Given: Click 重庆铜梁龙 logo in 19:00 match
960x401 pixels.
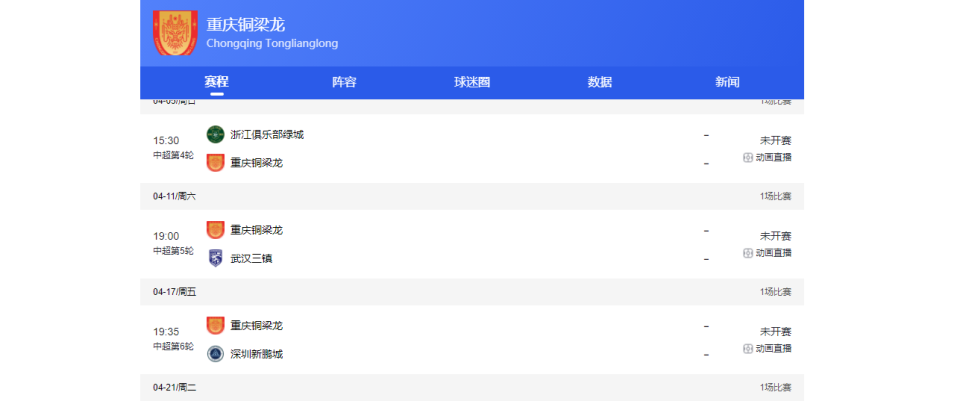Looking at the screenshot, I should (215, 230).
